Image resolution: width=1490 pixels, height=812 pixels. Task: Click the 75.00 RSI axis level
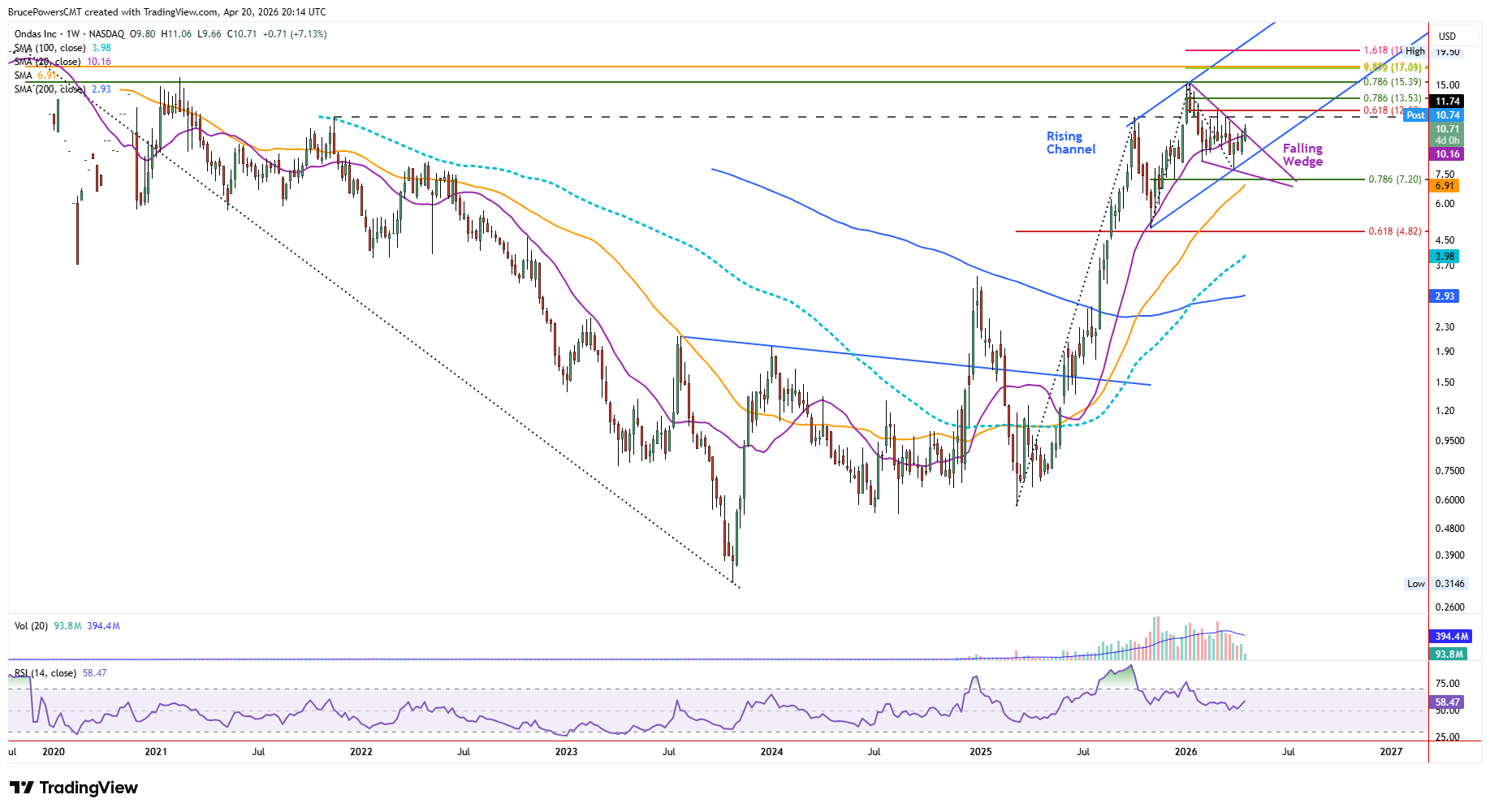point(1447,684)
